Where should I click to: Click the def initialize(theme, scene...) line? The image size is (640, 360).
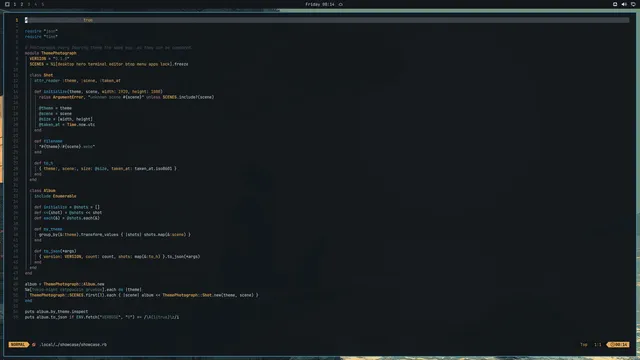coord(98,91)
